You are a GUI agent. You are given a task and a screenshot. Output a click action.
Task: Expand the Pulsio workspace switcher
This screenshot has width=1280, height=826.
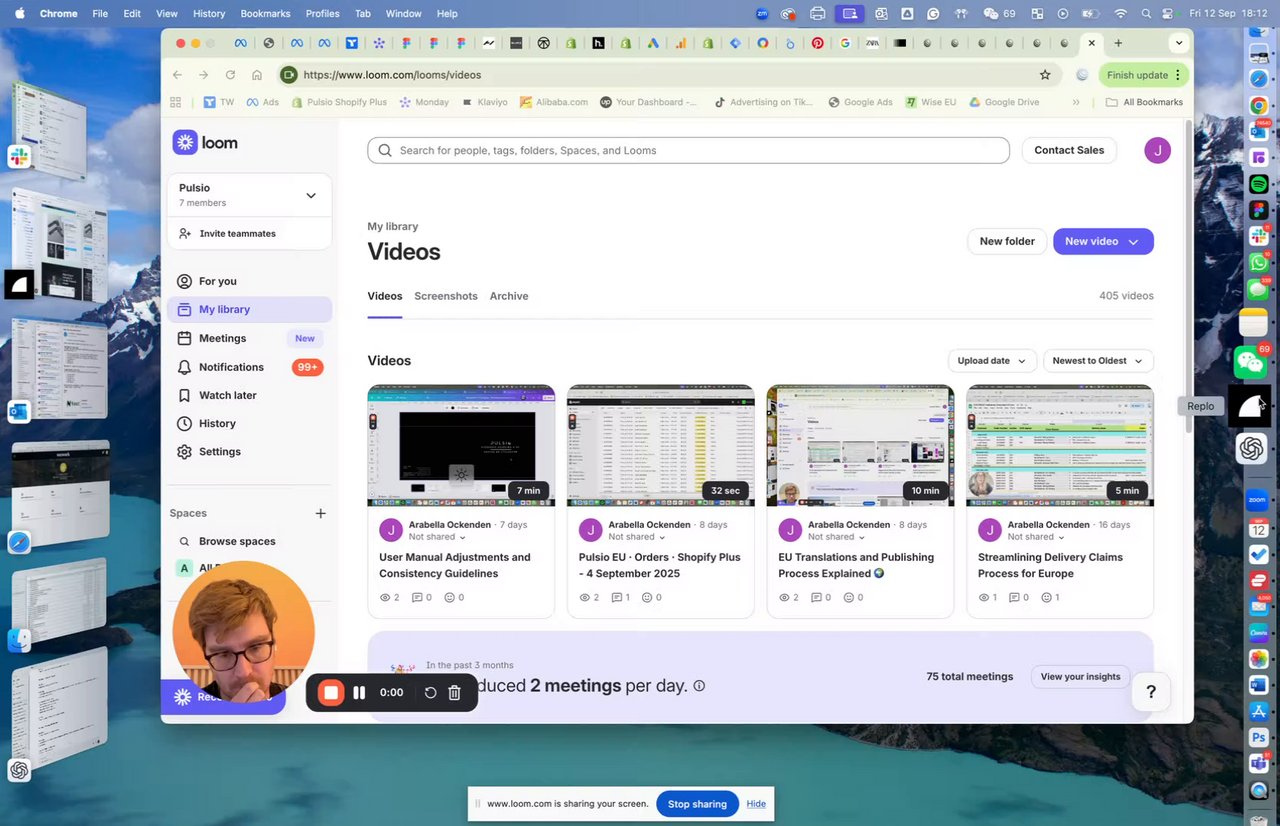pos(311,195)
